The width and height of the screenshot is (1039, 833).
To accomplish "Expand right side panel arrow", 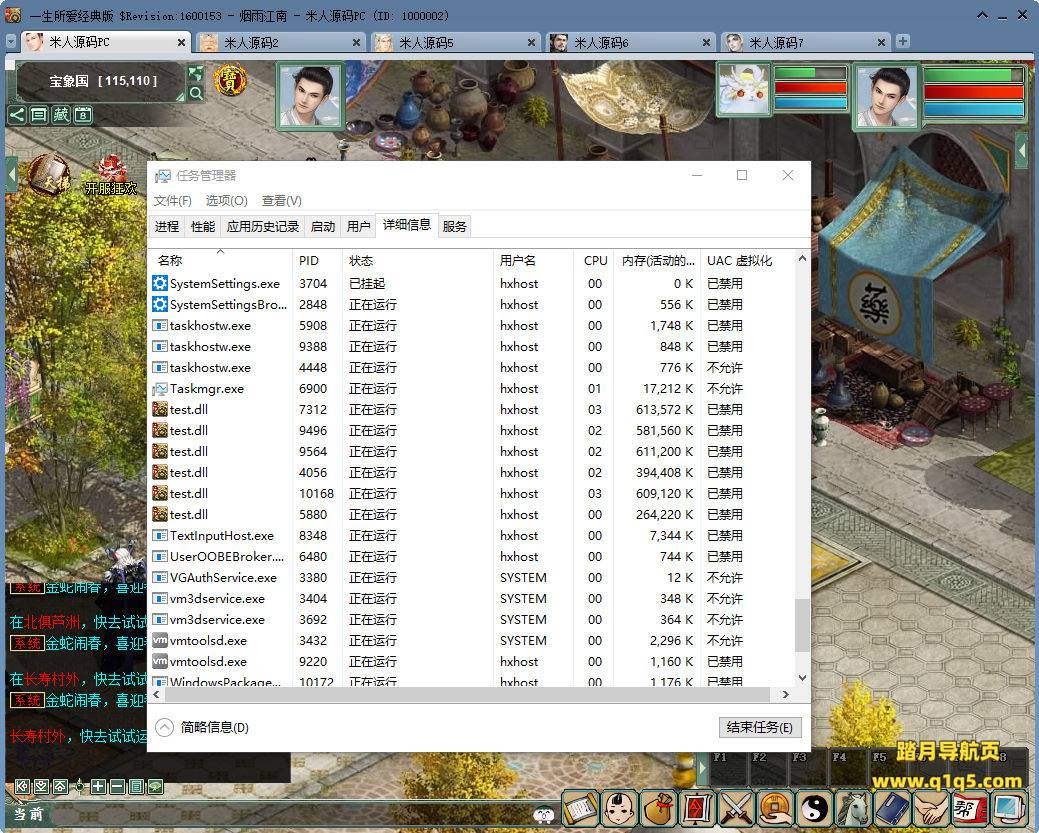I will 1021,150.
